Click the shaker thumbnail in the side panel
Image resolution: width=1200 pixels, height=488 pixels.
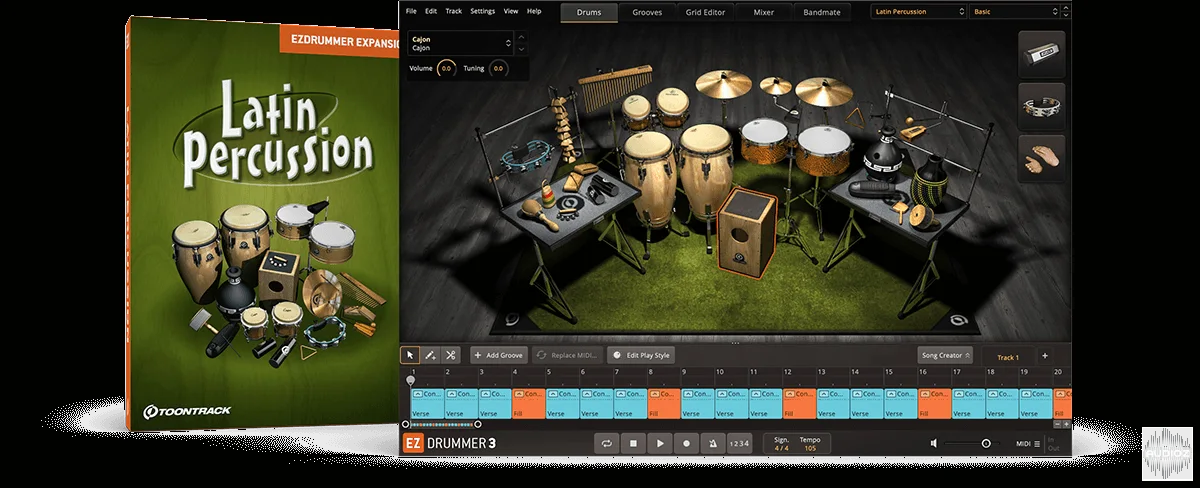(x=1042, y=54)
